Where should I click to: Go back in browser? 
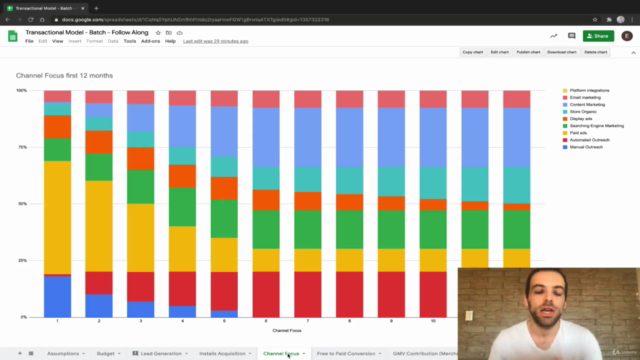(8, 20)
